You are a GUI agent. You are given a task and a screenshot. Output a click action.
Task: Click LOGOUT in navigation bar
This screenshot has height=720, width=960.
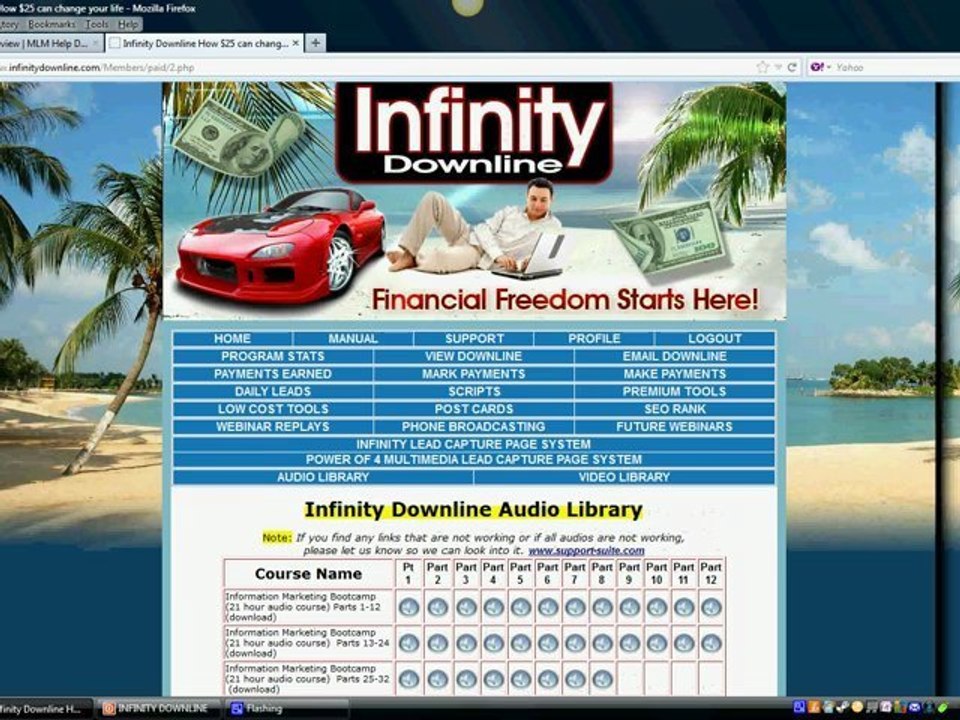pyautogui.click(x=714, y=339)
